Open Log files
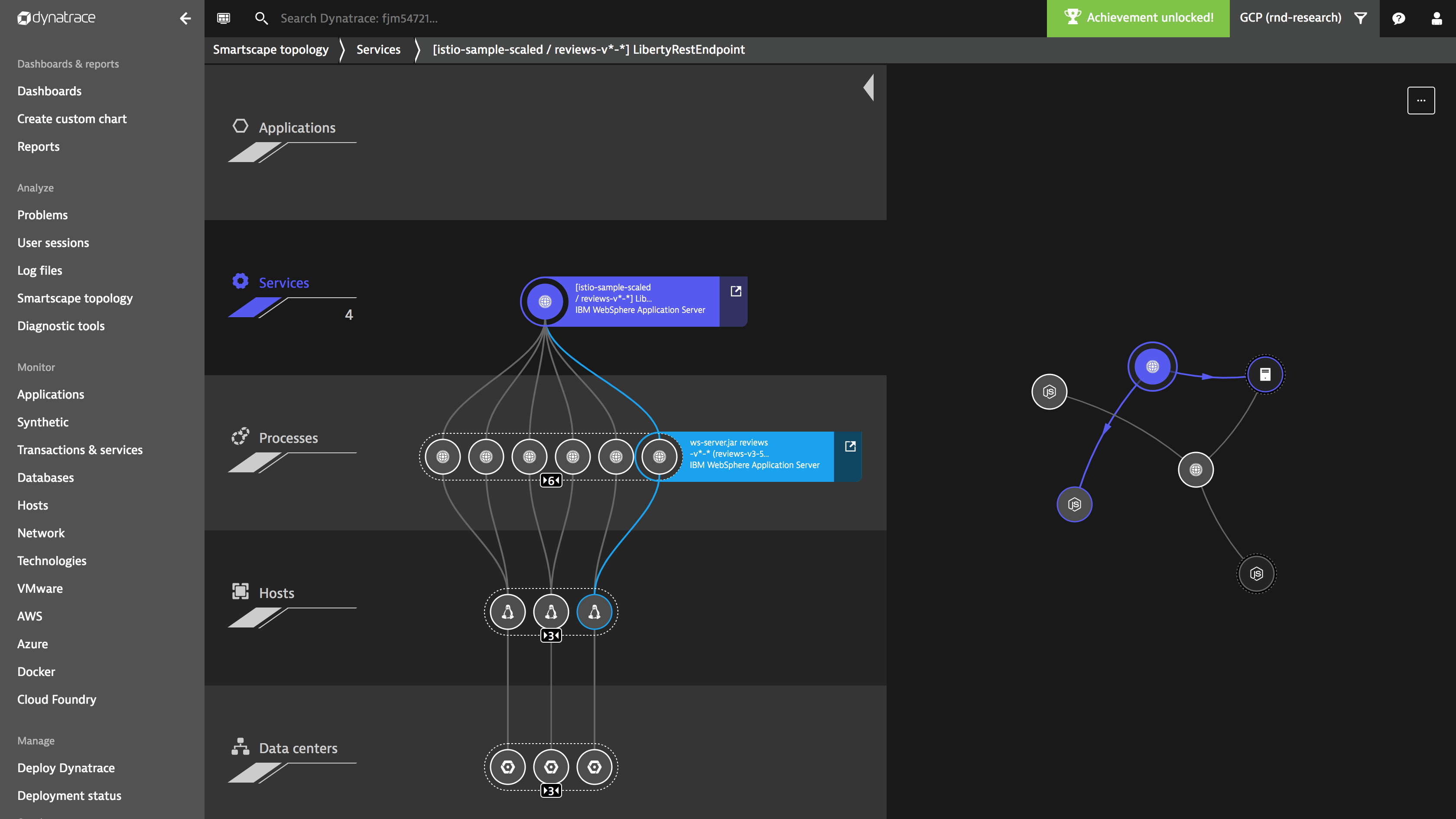 (39, 270)
